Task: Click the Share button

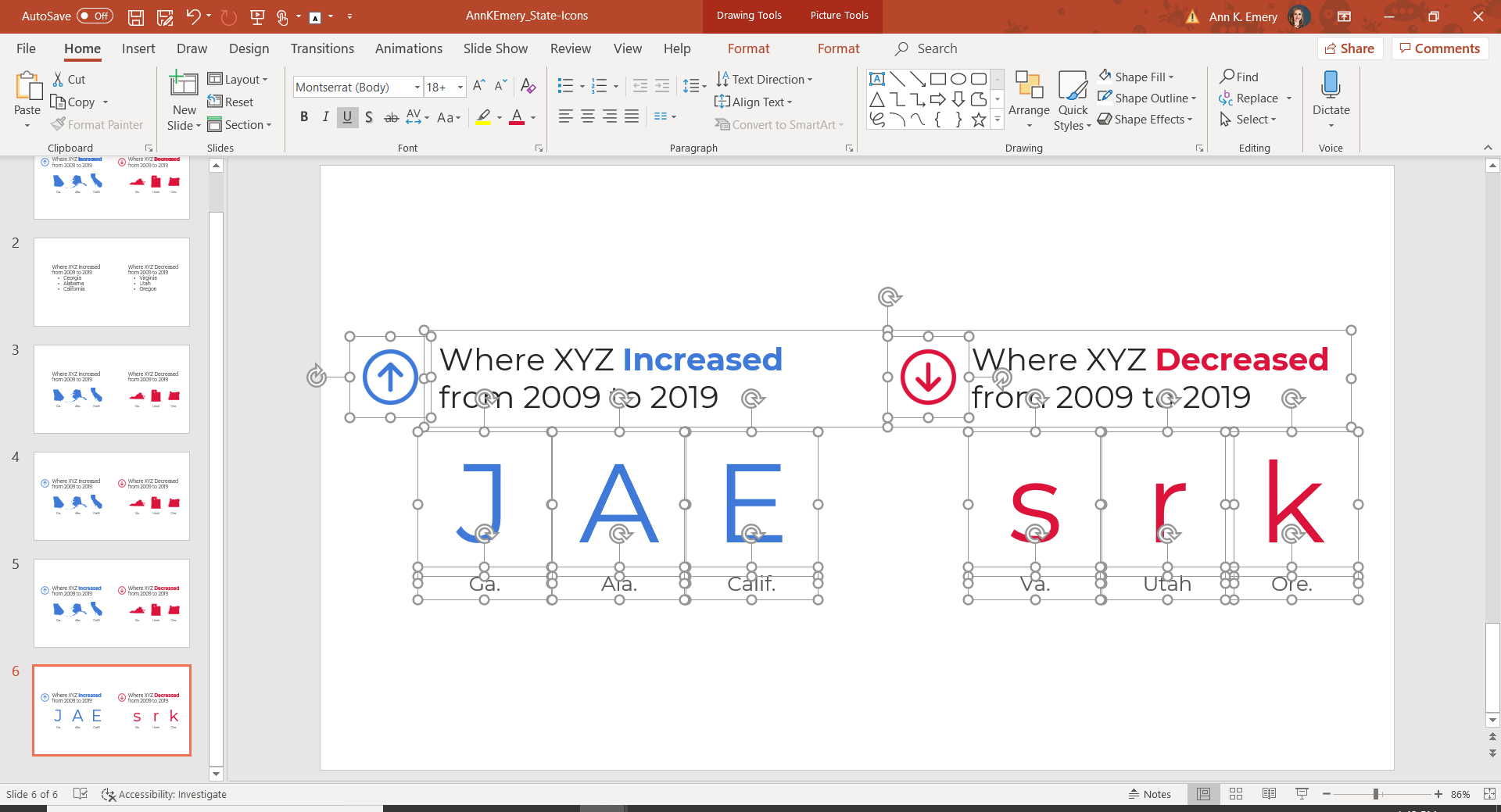Action: pos(1350,48)
